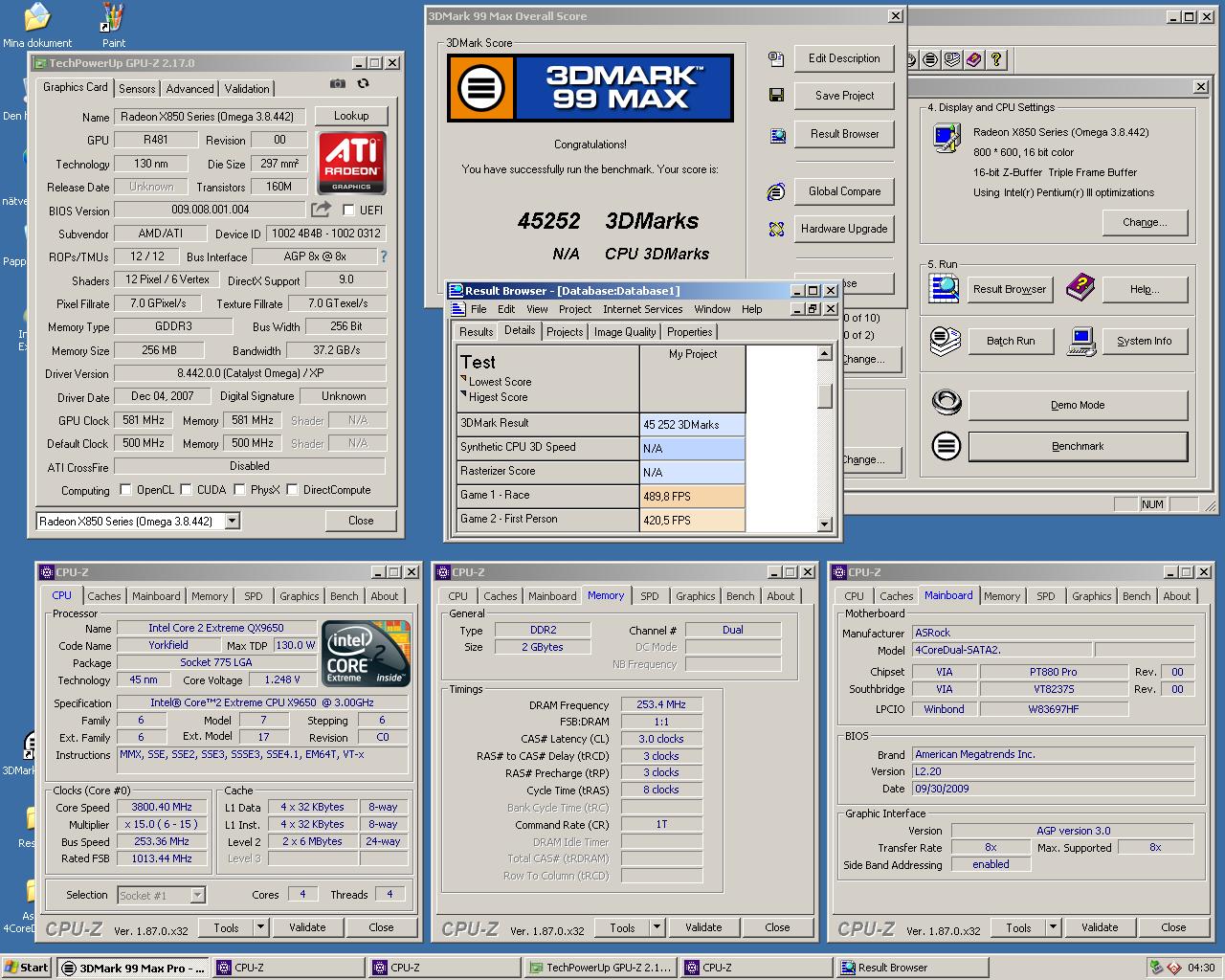The image size is (1225, 980).
Task: Open the Internet Services menu in Result Browser
Action: pos(642,309)
